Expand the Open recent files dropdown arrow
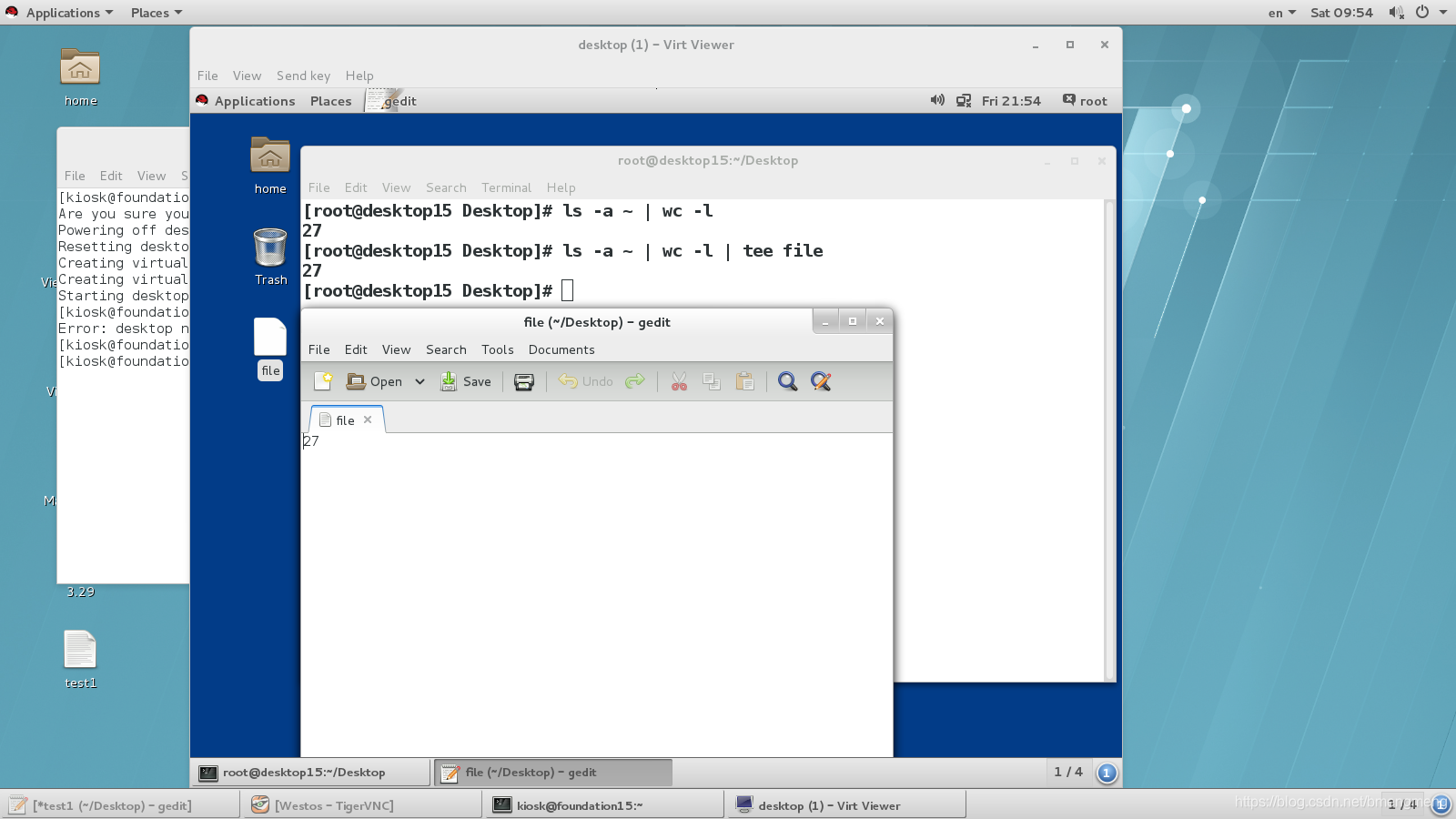The width and height of the screenshot is (1456, 819). point(420,381)
